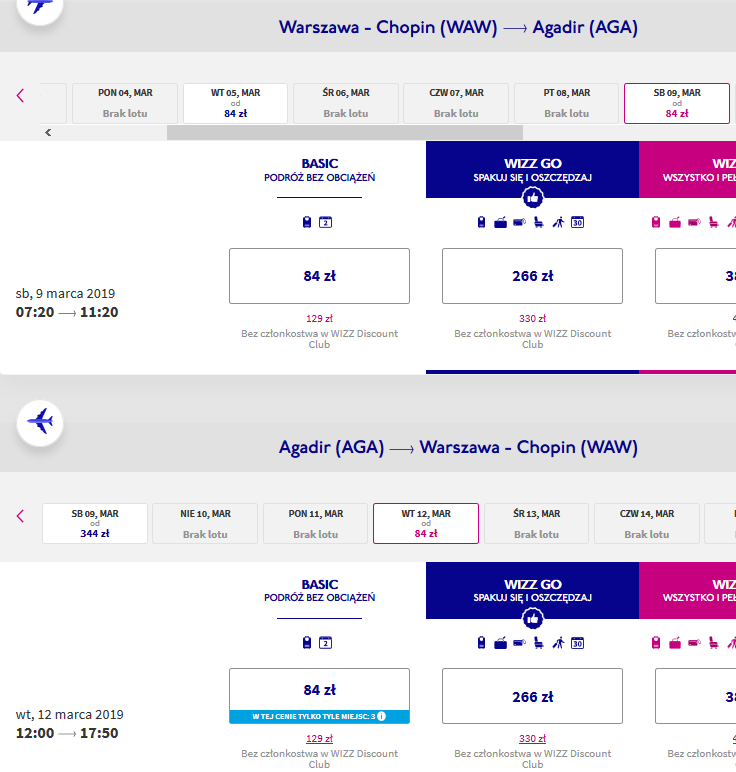Click outbound BASIC fare header
Screen dimensions: 736x772
320,170
